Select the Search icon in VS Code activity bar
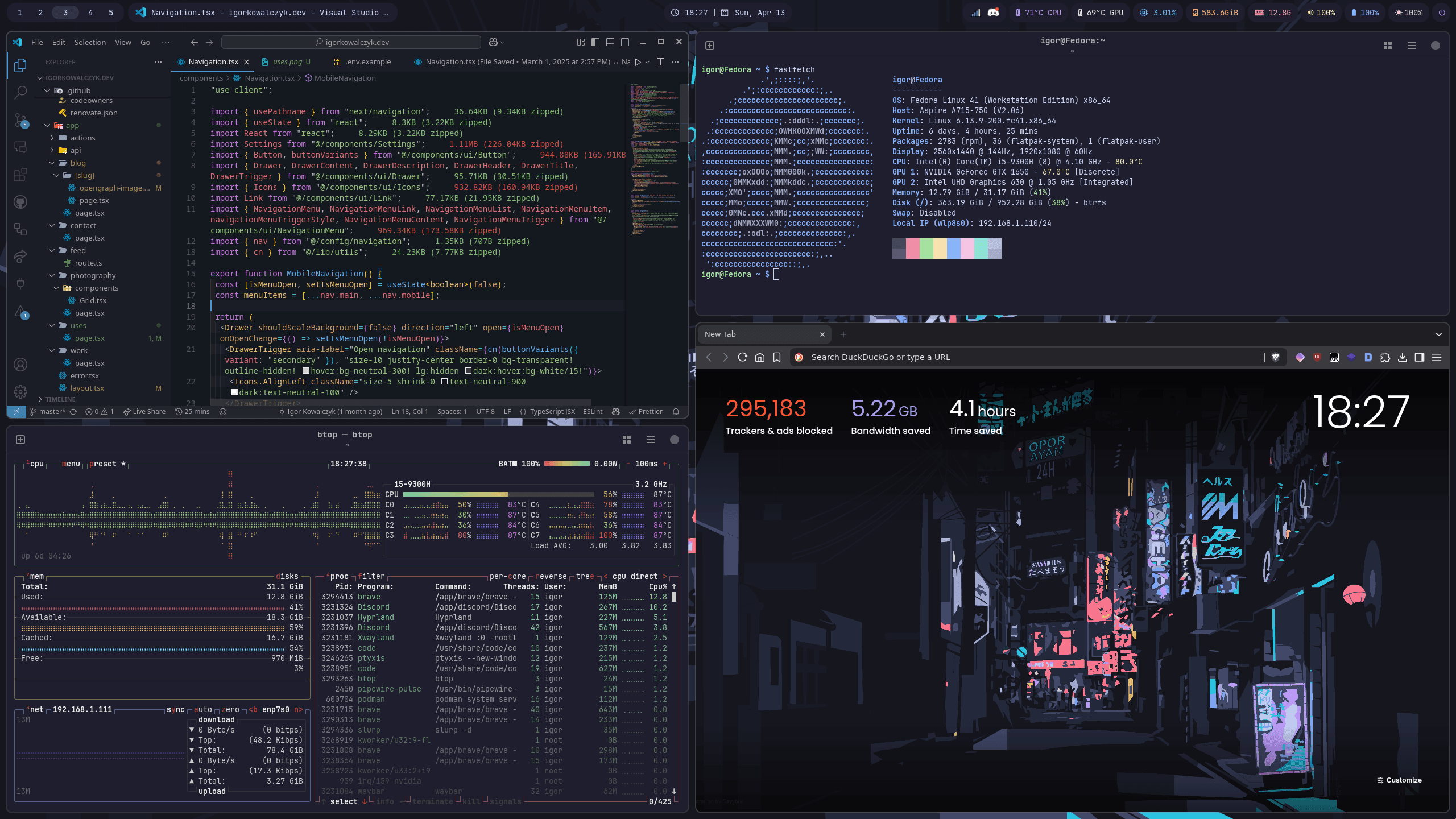The image size is (1456, 819). [20, 92]
